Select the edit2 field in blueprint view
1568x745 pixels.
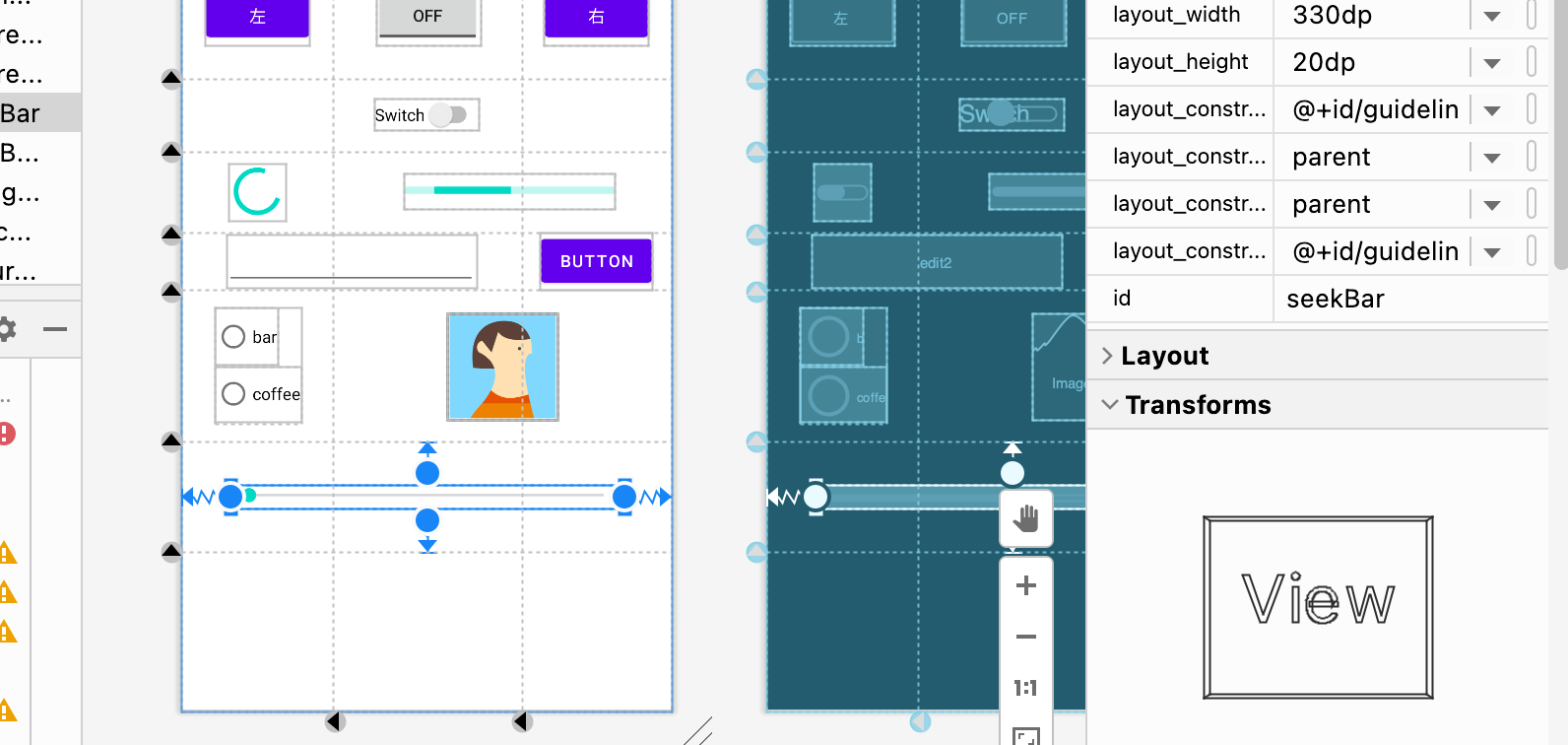click(937, 261)
